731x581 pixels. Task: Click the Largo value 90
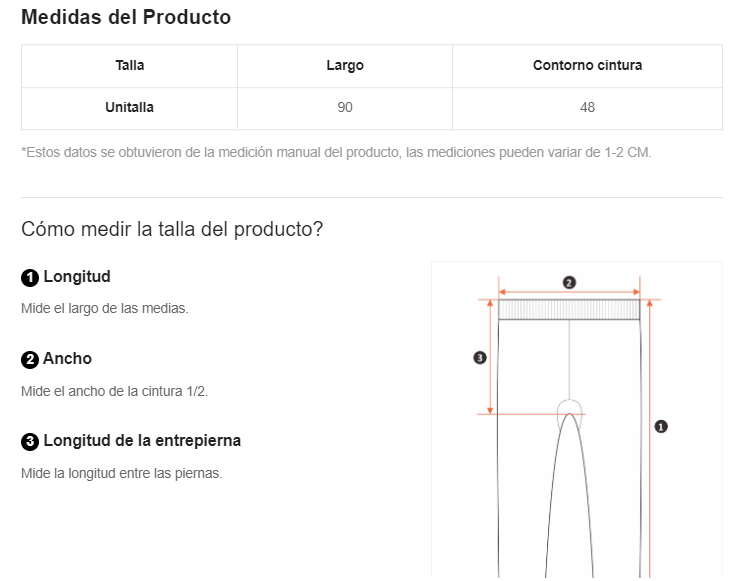click(x=345, y=108)
